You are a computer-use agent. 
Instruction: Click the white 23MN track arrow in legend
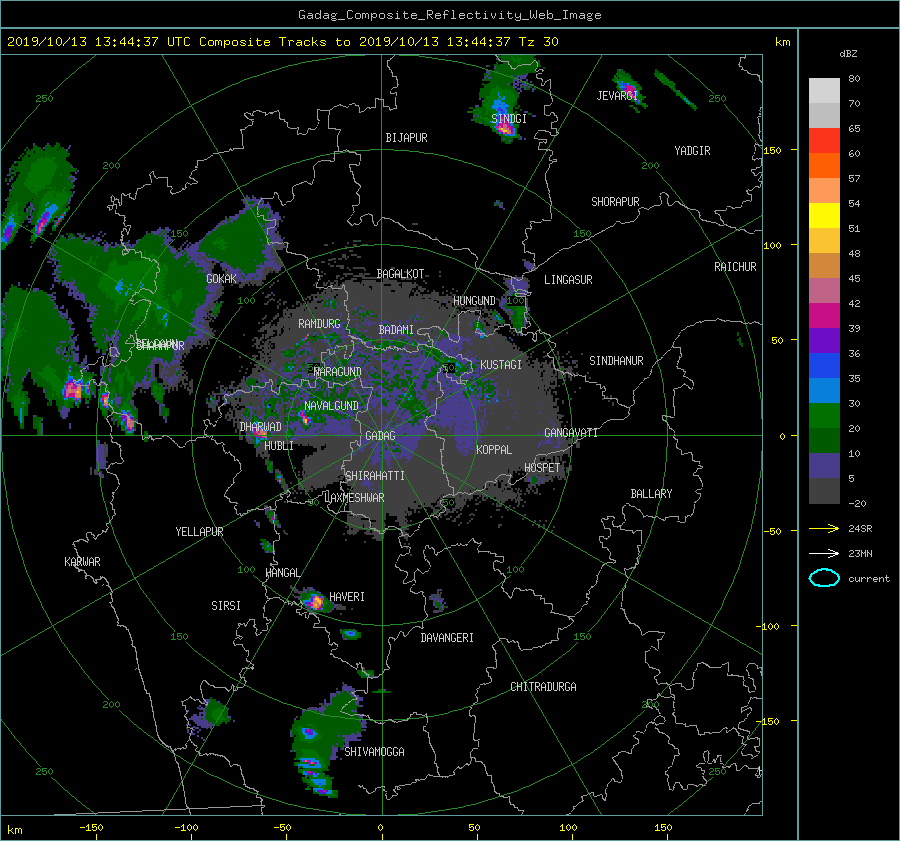(x=824, y=553)
